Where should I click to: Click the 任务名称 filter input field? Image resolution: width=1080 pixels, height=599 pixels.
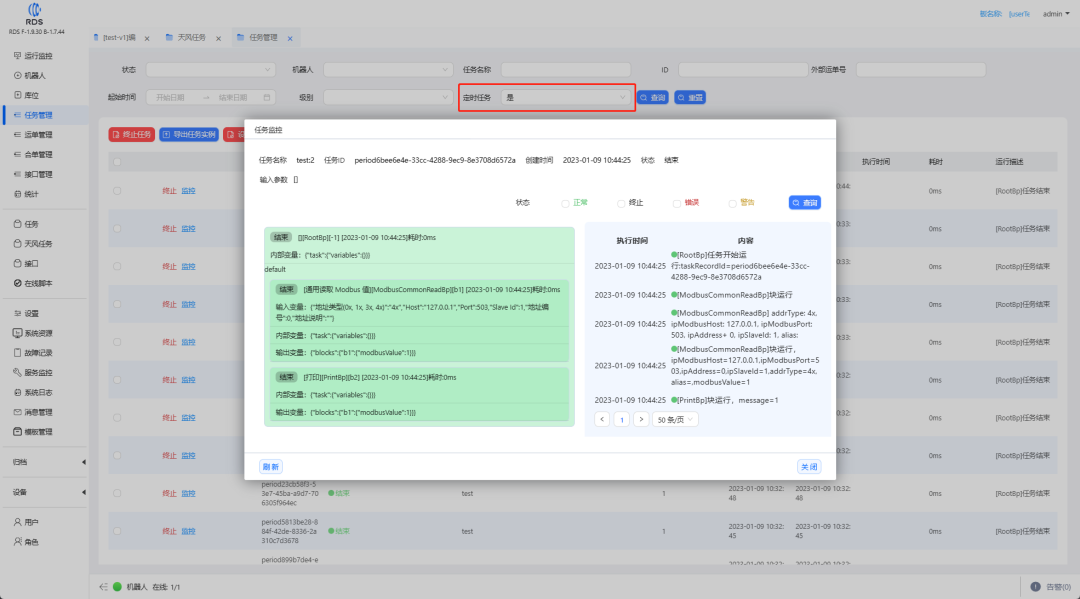tap(566, 70)
